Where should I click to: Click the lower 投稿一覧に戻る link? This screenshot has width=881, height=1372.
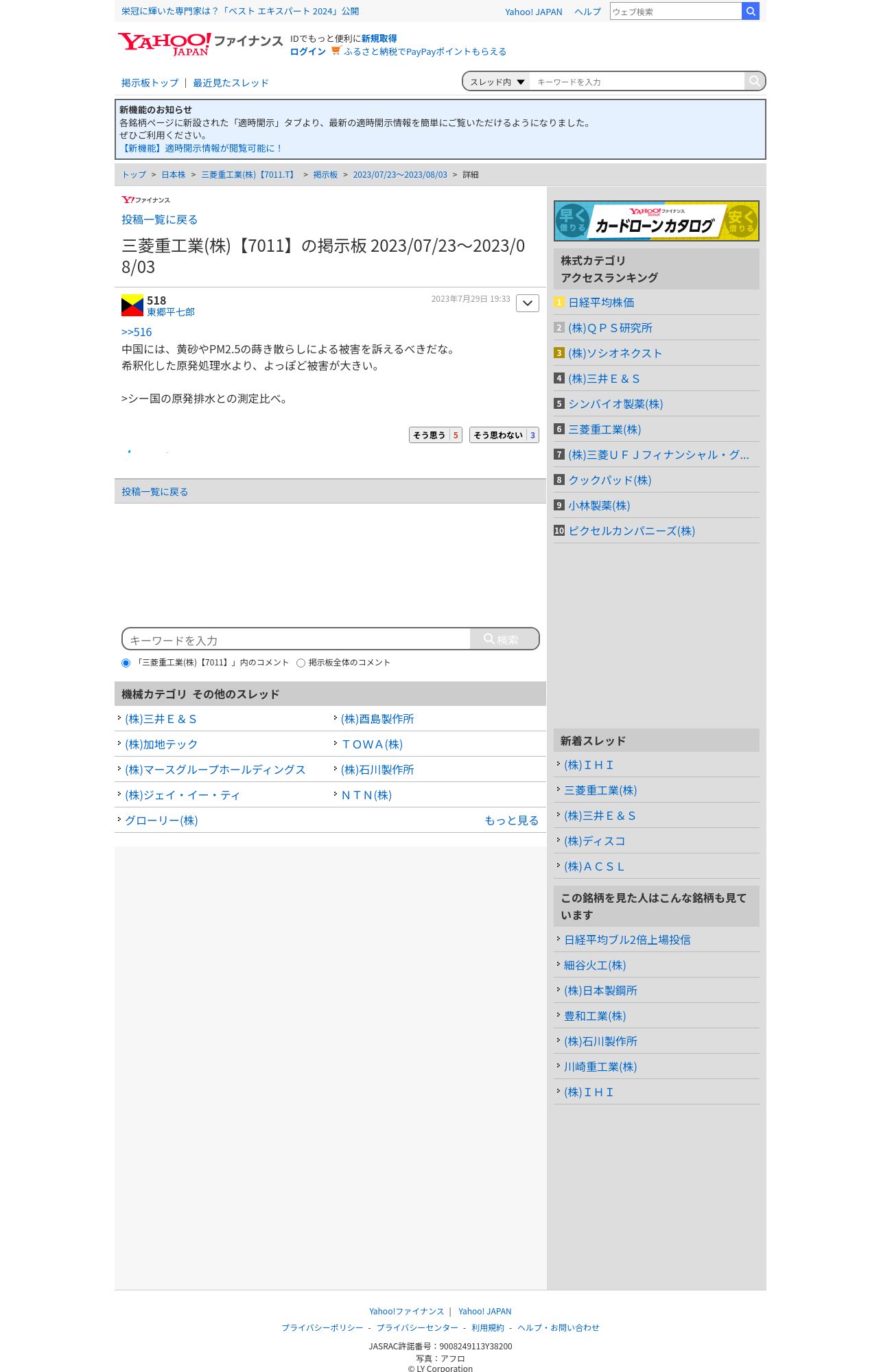(154, 492)
